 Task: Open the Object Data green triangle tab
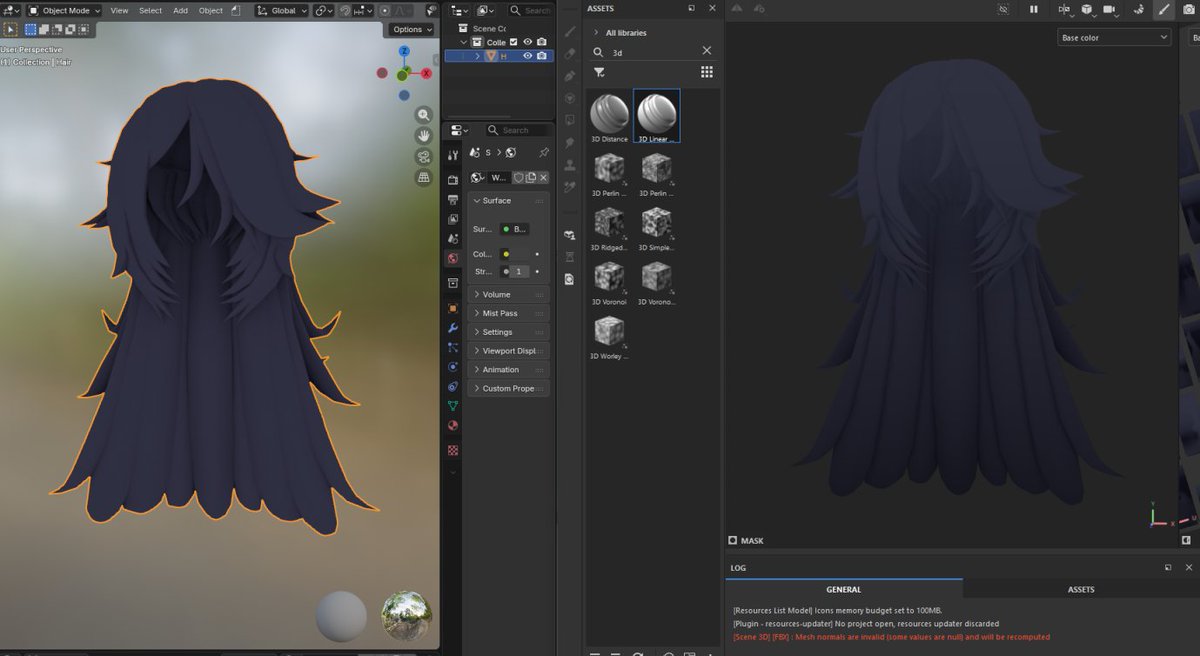(453, 406)
